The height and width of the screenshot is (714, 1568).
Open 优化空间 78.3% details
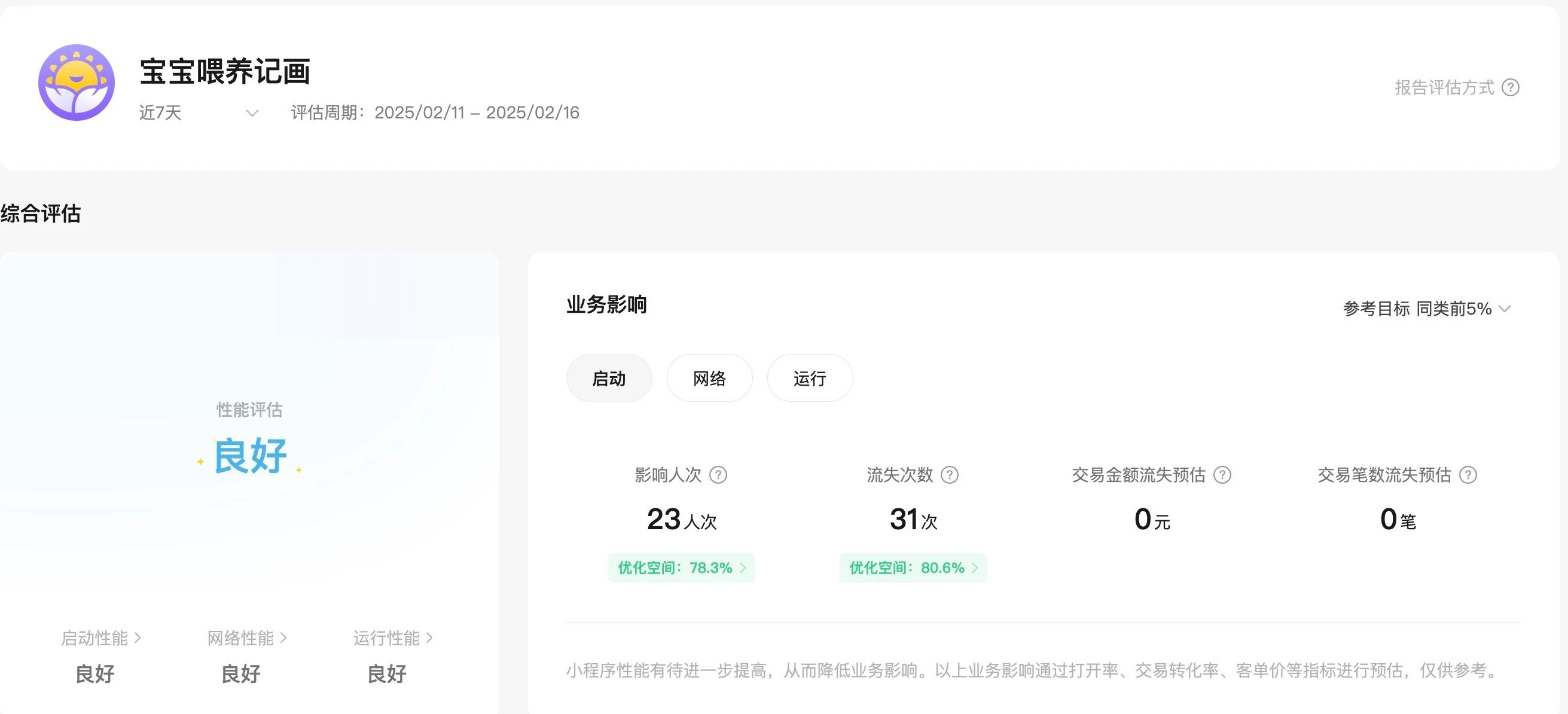point(681,568)
